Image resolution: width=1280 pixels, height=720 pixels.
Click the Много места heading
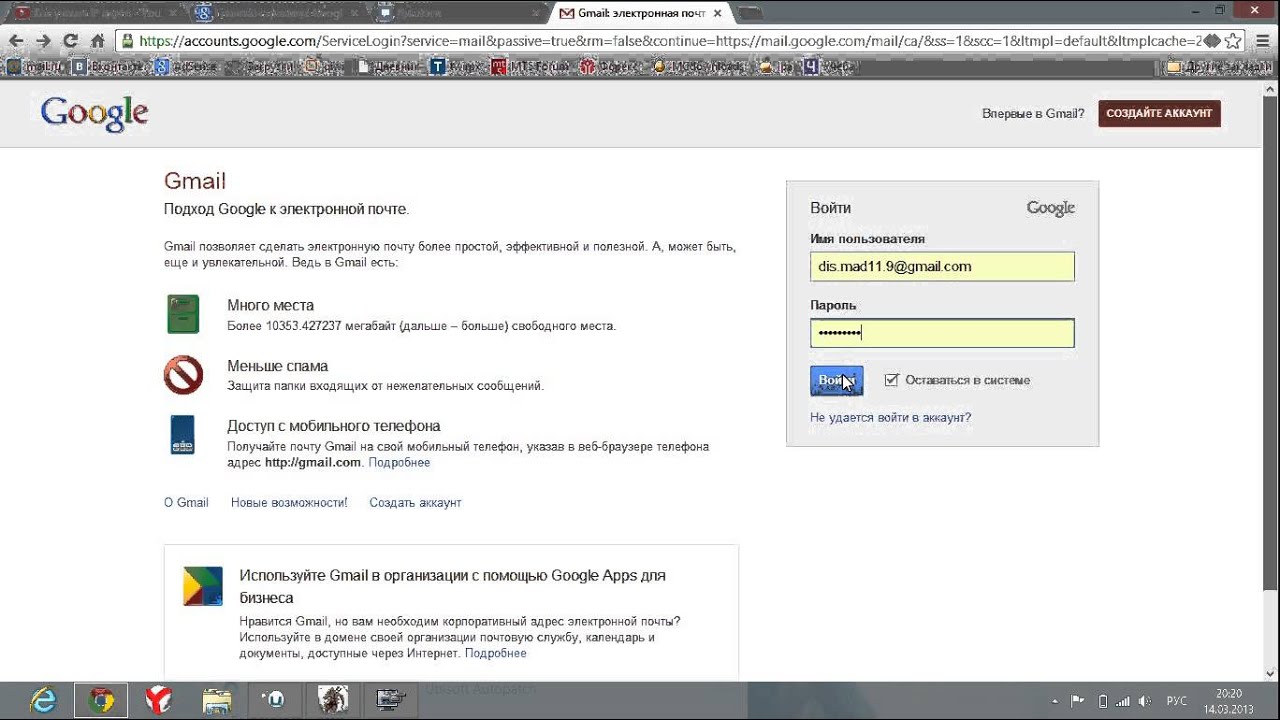point(270,305)
